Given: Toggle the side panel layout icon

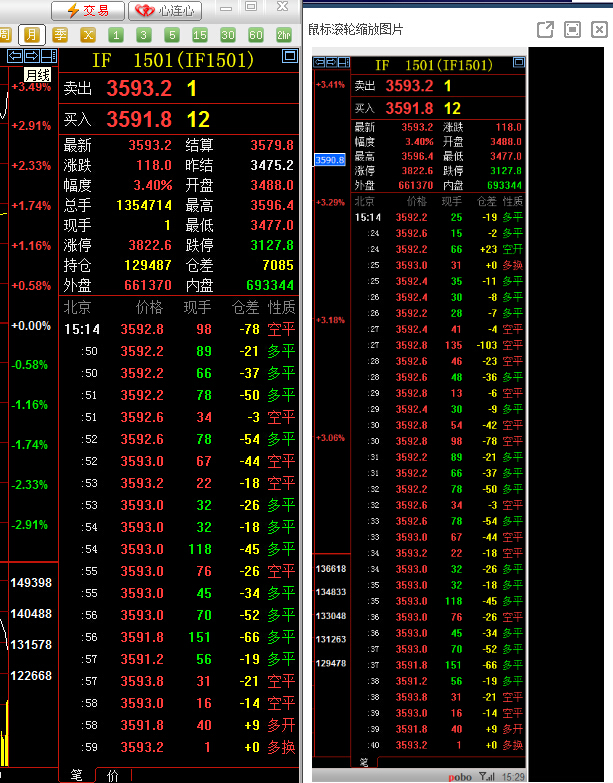Looking at the screenshot, I should pos(48,55).
